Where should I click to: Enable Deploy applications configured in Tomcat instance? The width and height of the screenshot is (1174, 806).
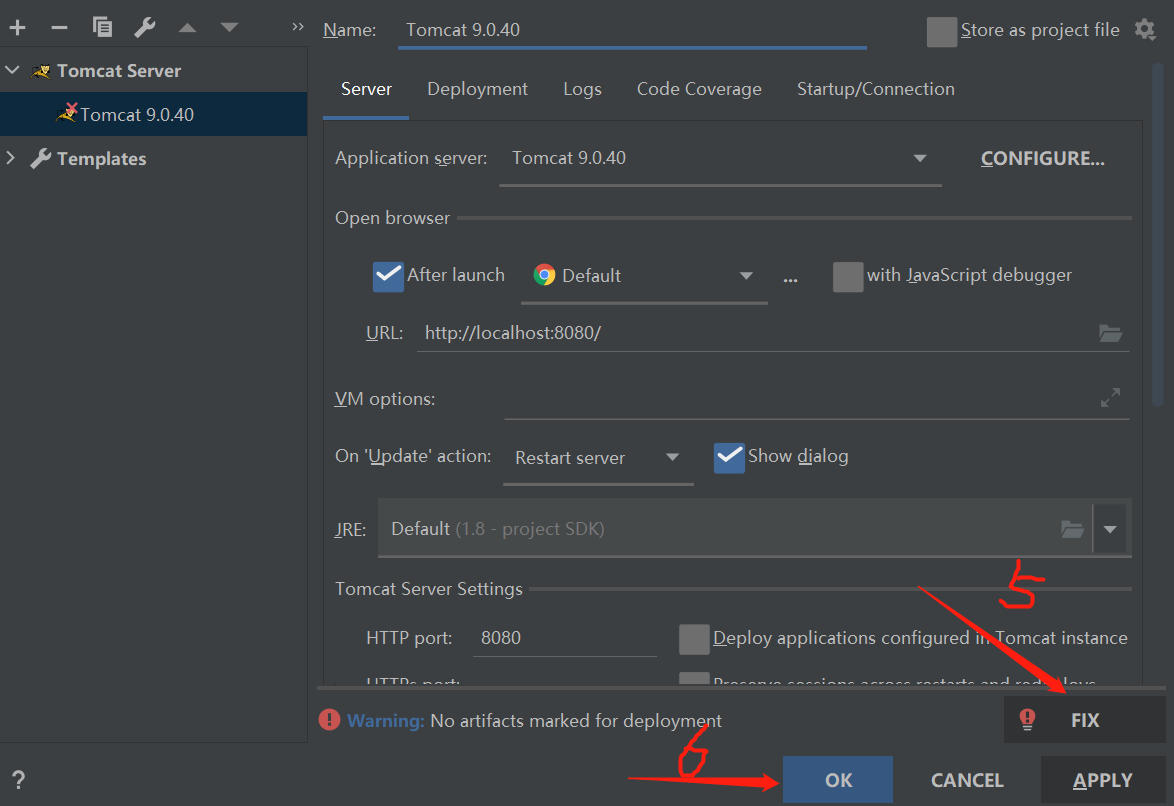(694, 639)
